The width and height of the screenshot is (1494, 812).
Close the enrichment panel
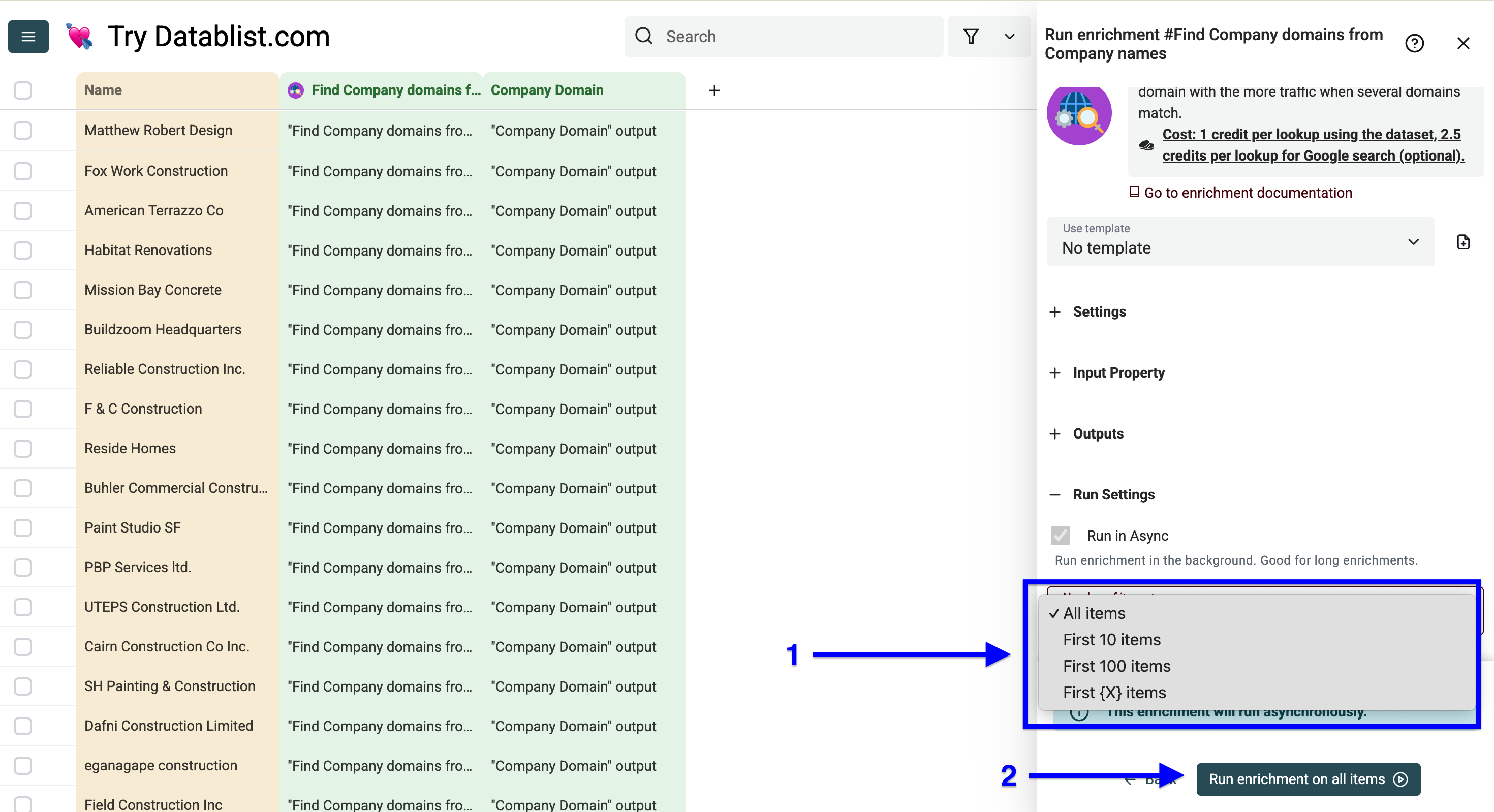click(1462, 44)
